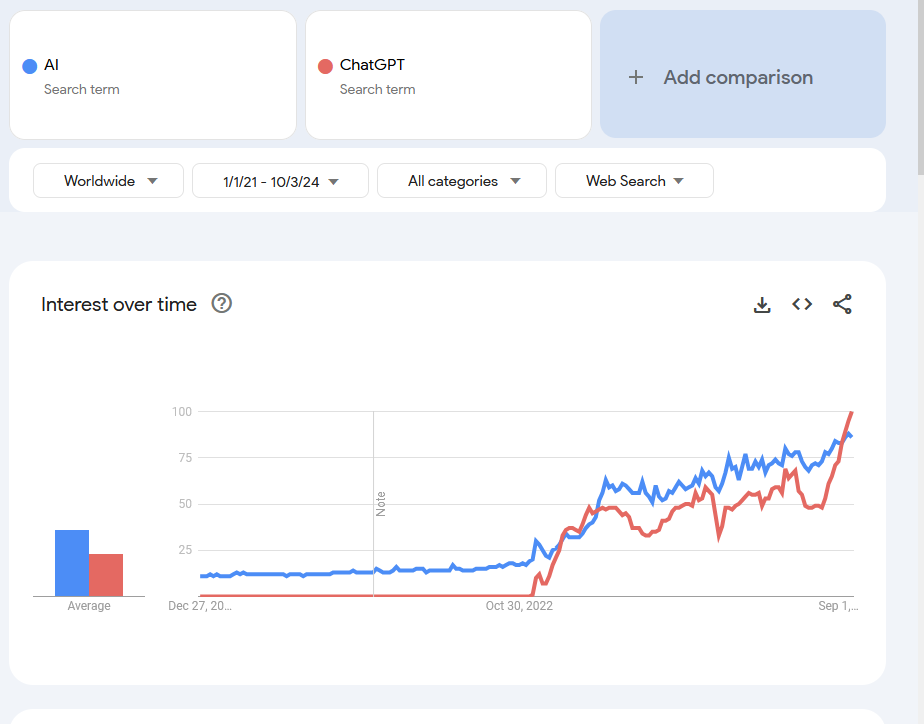Open the Interest over time help icon
The image size is (924, 724).
[x=222, y=304]
